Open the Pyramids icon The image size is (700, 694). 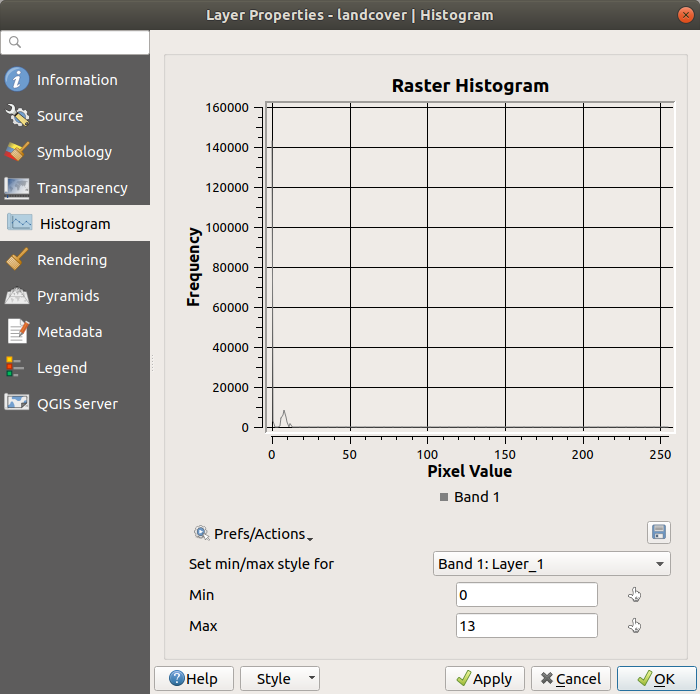pyautogui.click(x=17, y=296)
